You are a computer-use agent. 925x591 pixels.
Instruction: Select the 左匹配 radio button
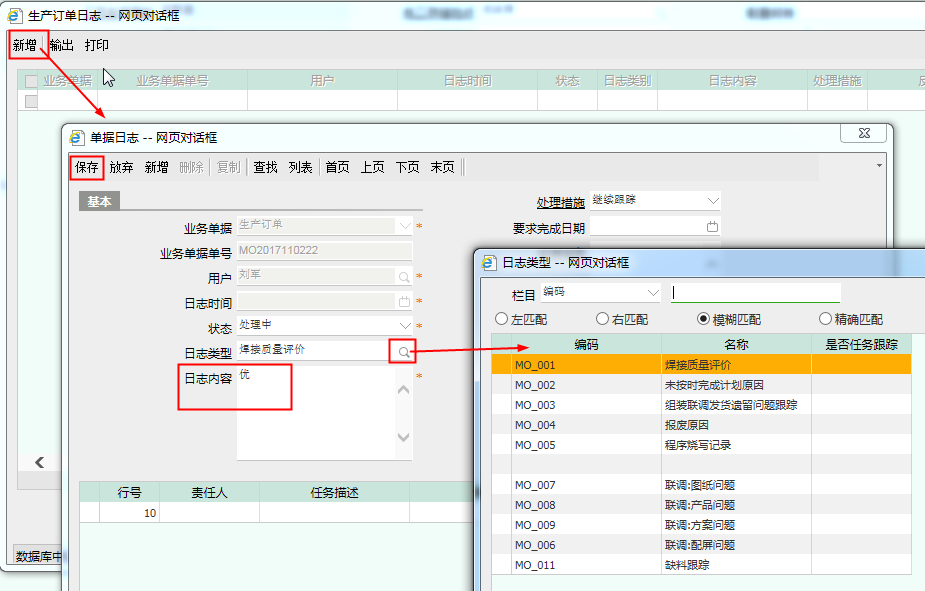pos(502,319)
